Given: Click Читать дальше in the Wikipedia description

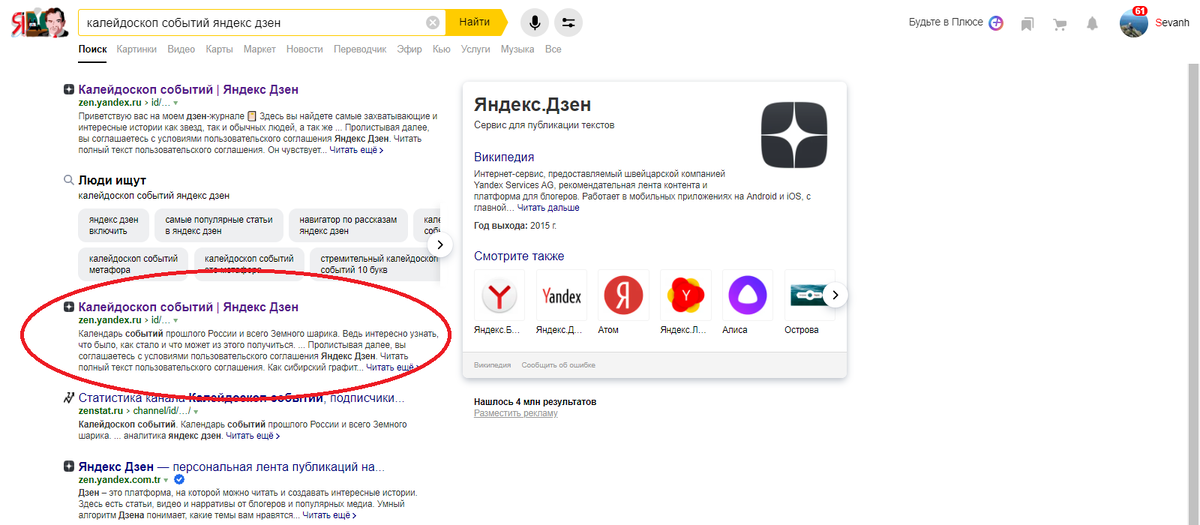Looking at the screenshot, I should click(x=549, y=208).
